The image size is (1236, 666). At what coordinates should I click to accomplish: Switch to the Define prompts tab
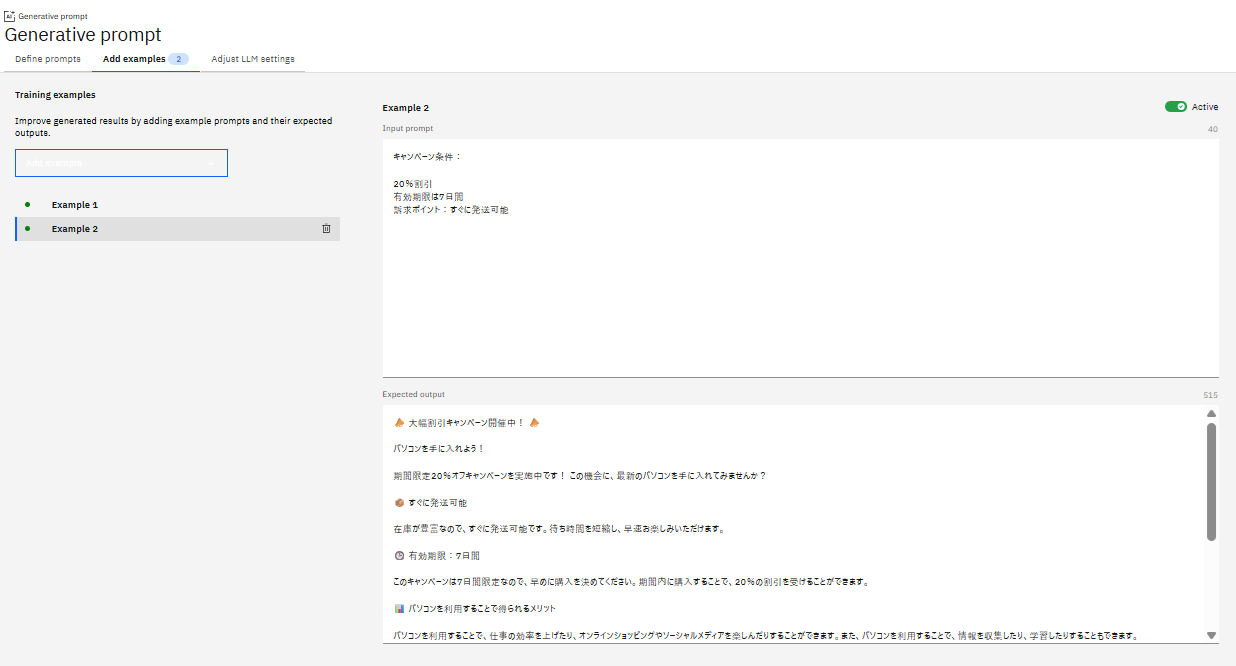point(48,59)
